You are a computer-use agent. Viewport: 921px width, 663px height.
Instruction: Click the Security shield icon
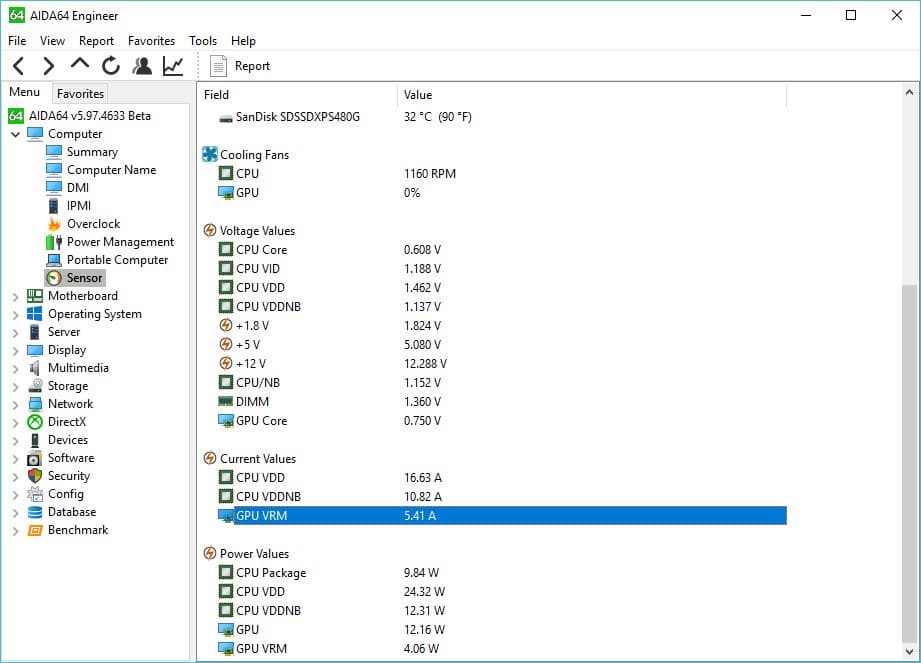coord(35,476)
